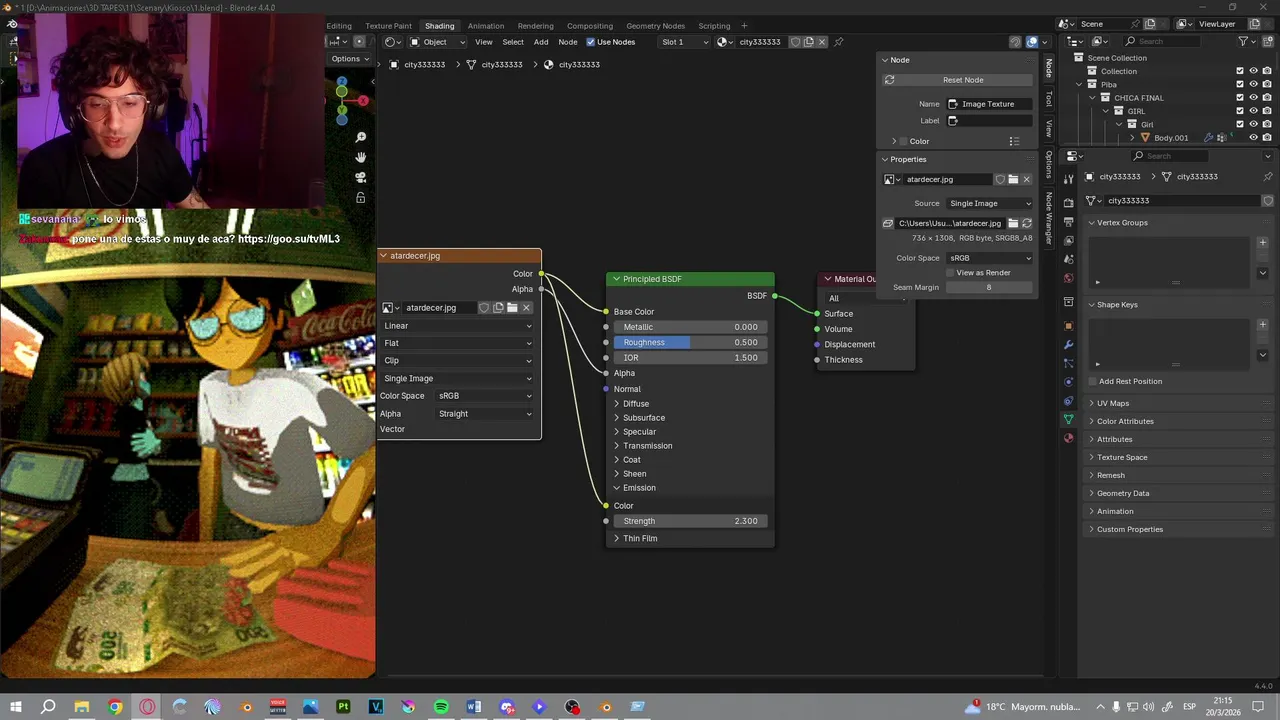Open Windows search from taskbar
This screenshot has width=1280, height=720.
click(x=48, y=707)
